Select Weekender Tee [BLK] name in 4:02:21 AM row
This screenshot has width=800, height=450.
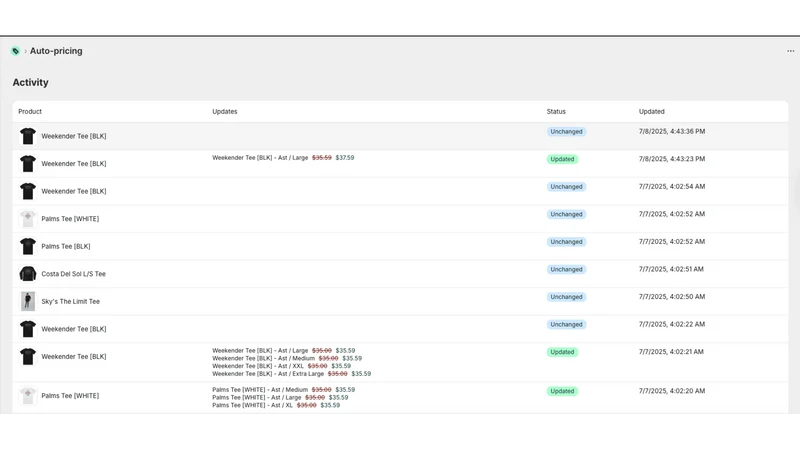click(74, 357)
